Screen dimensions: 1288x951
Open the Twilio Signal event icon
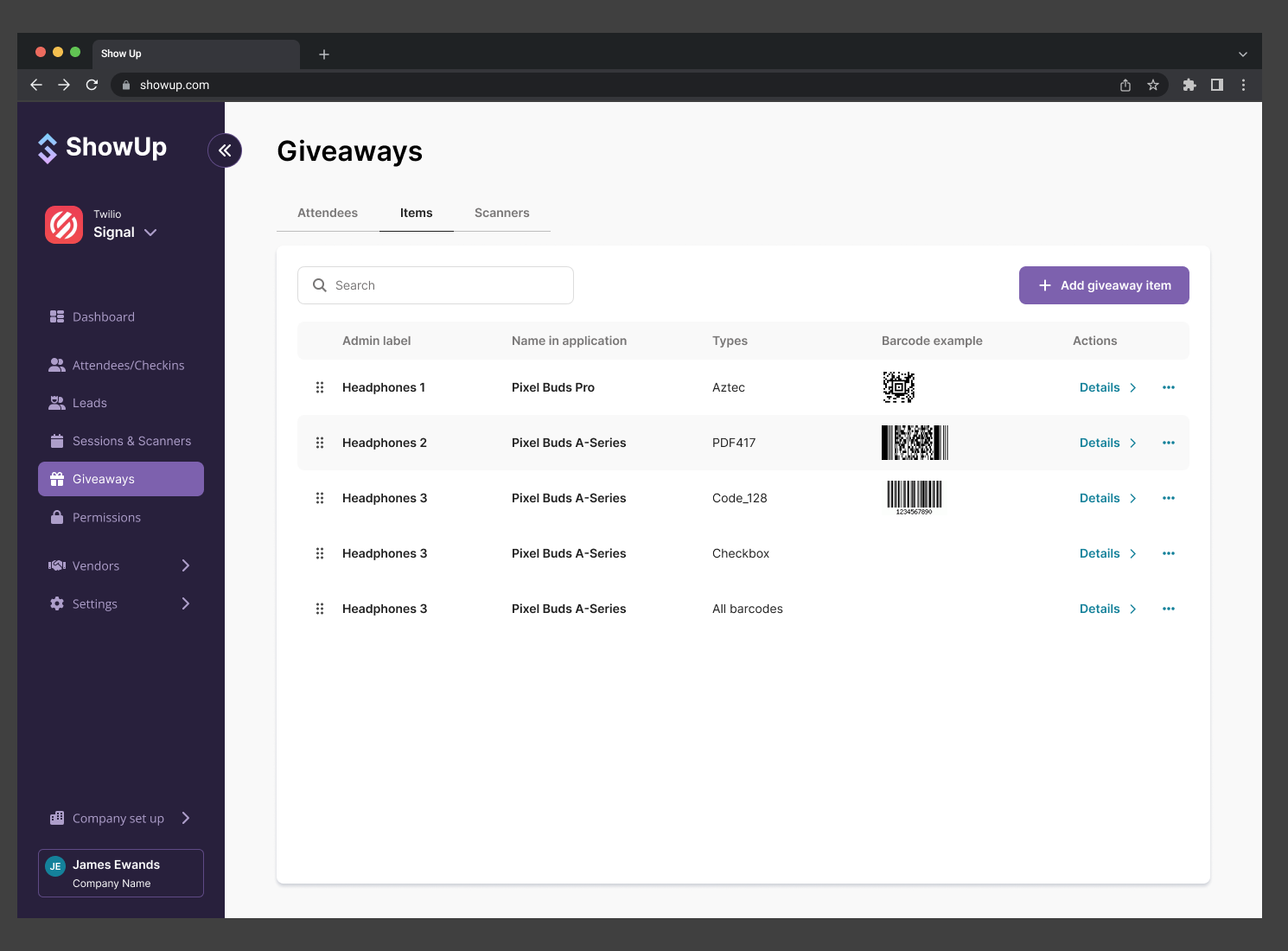tap(64, 225)
